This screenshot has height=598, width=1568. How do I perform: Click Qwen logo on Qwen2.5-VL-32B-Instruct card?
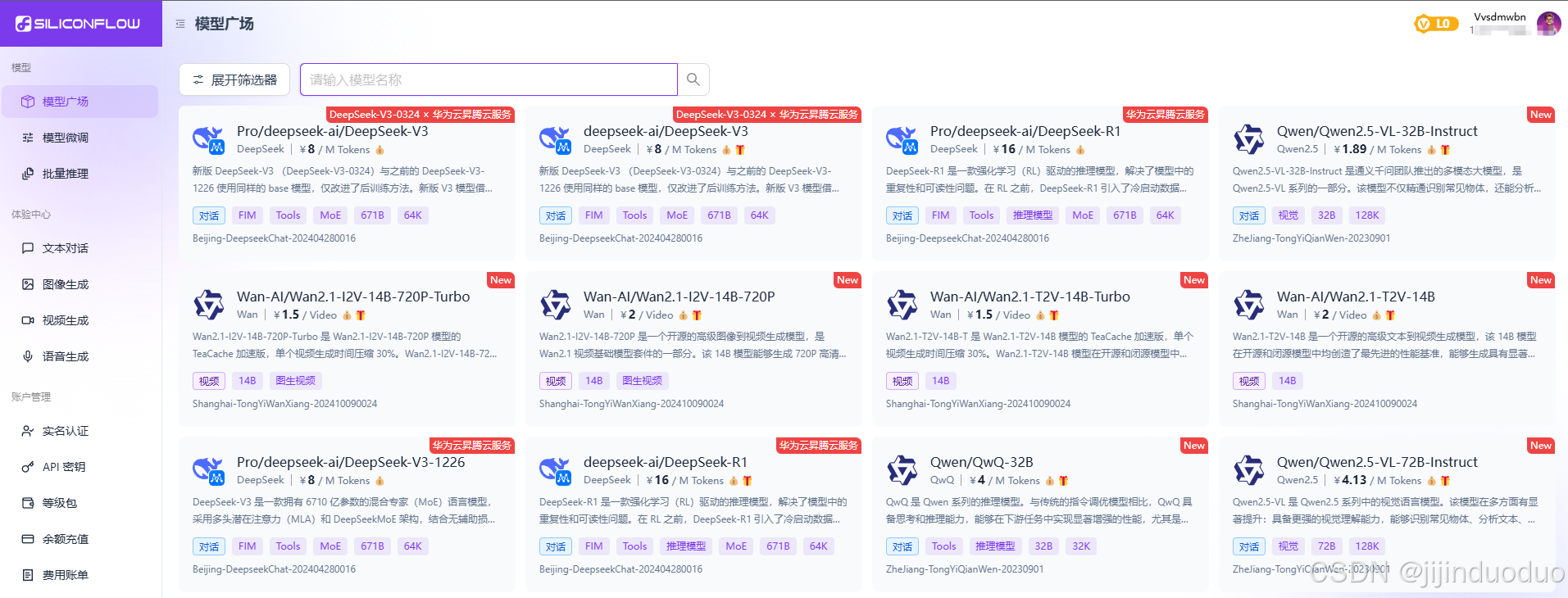1249,140
